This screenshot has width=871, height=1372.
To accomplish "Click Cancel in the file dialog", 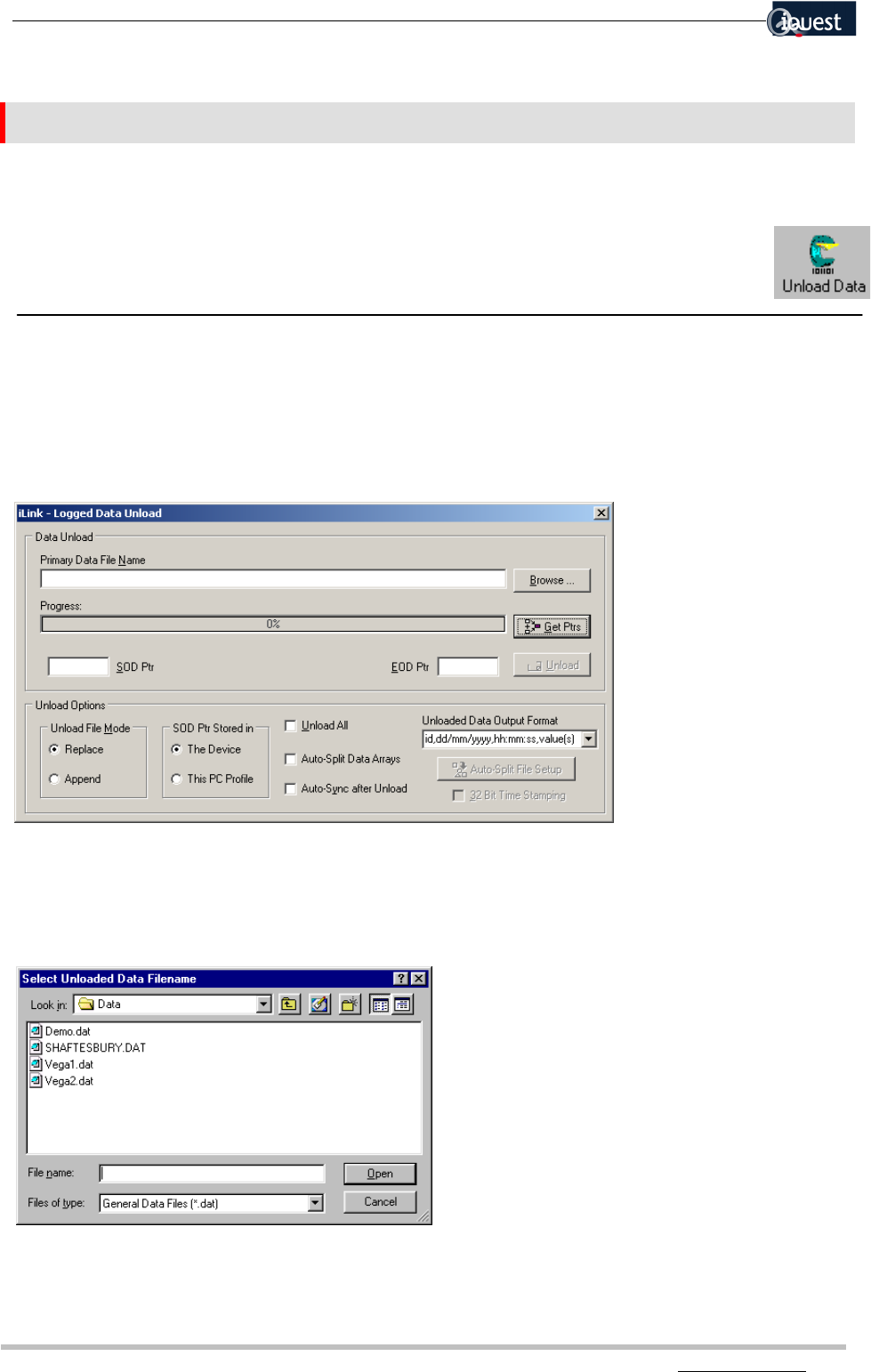I will 380,1202.
